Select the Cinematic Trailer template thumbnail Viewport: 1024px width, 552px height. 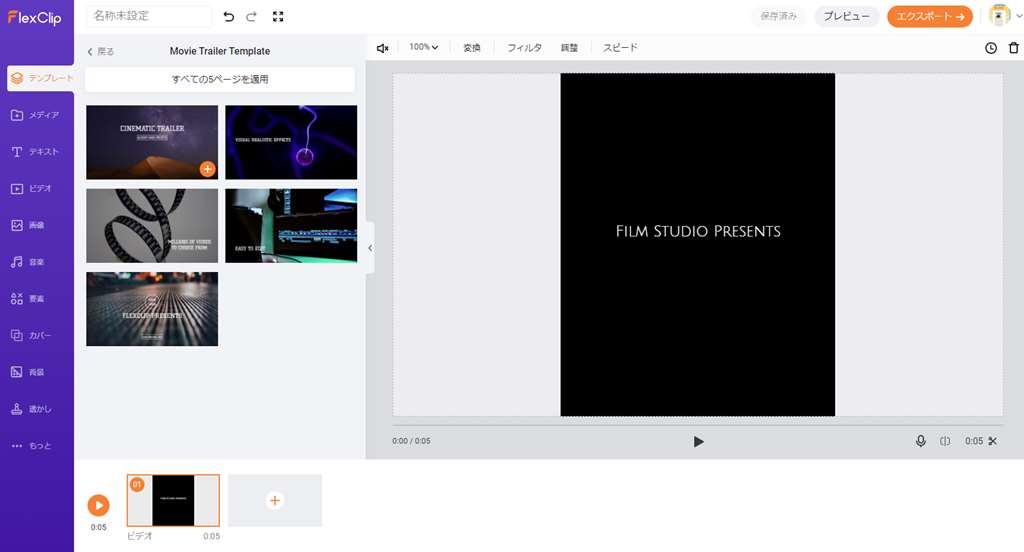pos(151,141)
